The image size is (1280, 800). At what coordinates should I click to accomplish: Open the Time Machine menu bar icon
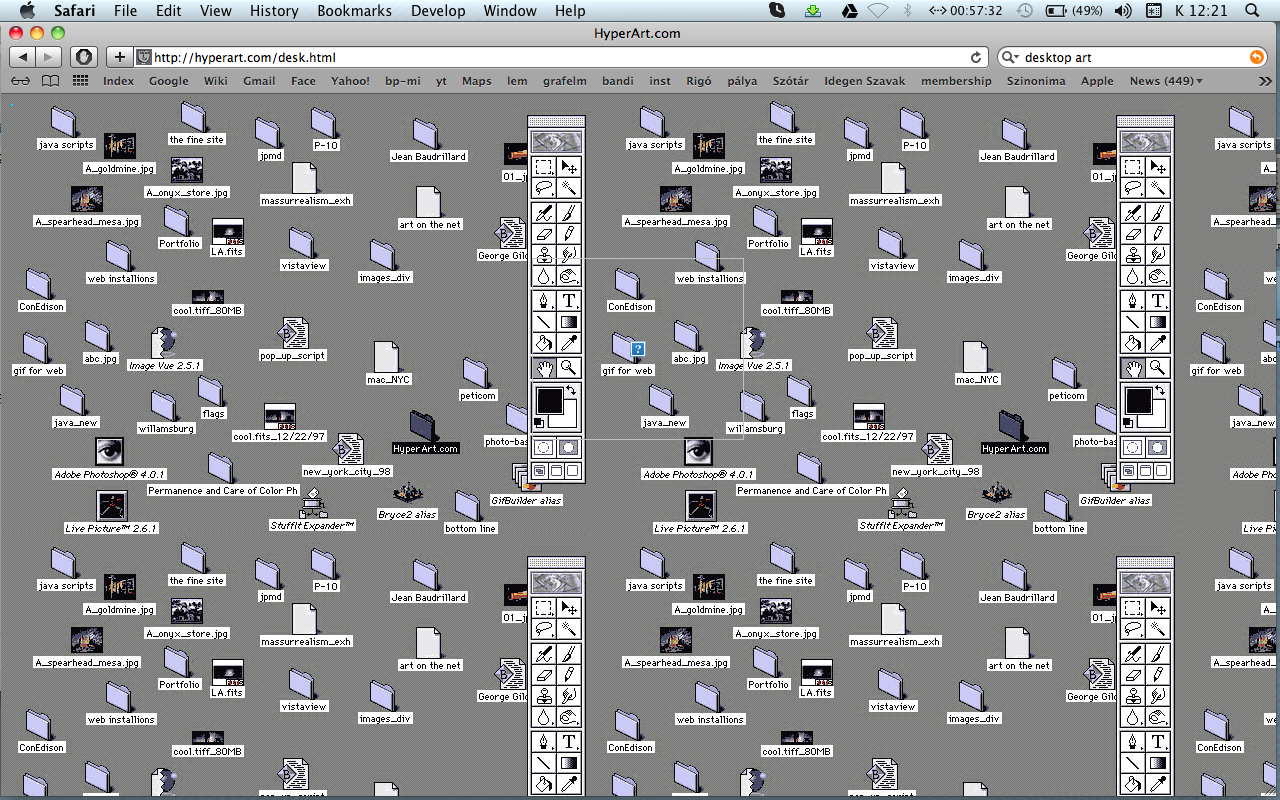tap(1025, 11)
